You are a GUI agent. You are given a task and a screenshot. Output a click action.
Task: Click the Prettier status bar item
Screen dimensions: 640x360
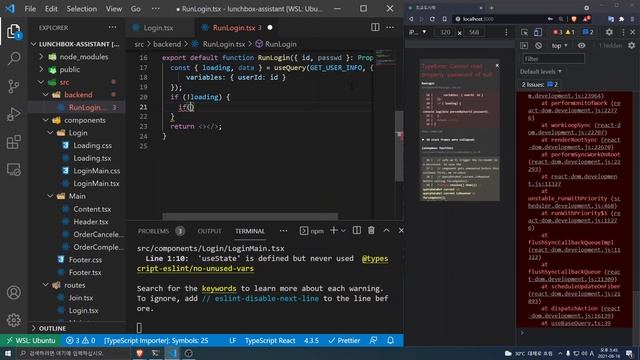[x=344, y=340]
